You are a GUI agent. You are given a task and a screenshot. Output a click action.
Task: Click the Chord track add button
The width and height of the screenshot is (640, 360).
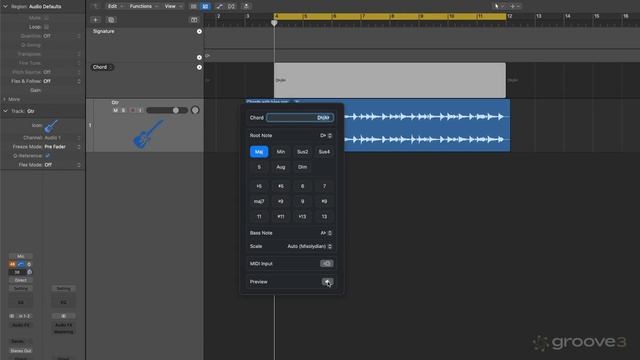click(199, 67)
